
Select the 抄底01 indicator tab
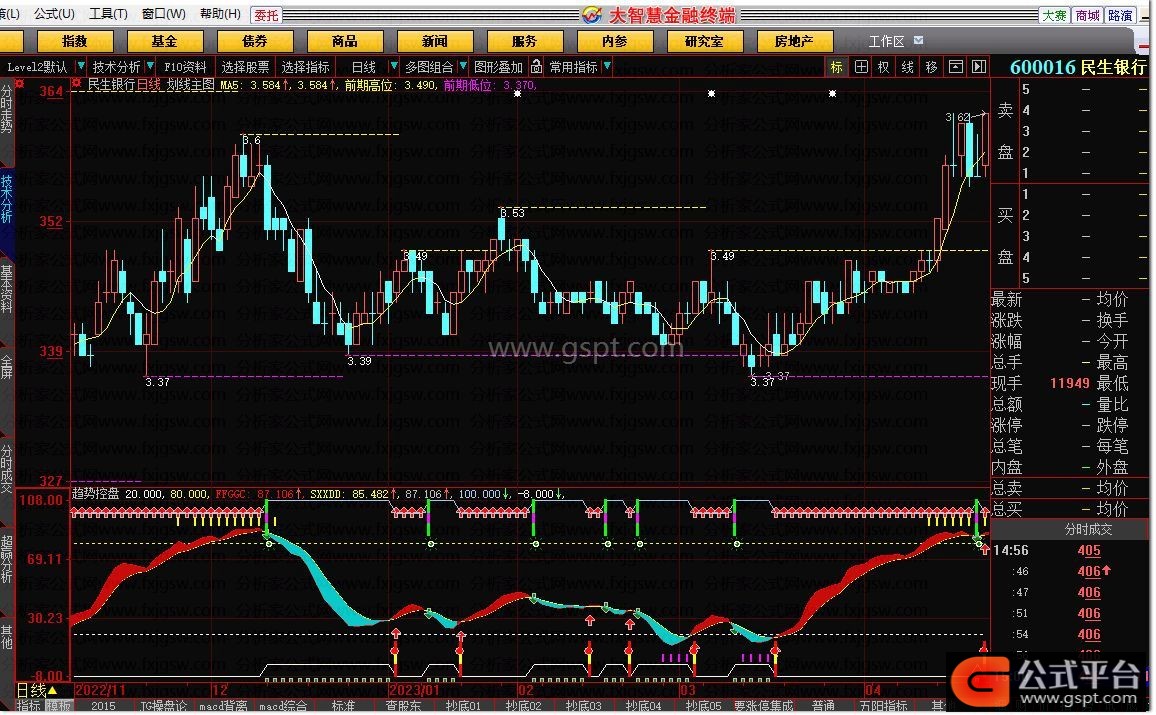[463, 706]
